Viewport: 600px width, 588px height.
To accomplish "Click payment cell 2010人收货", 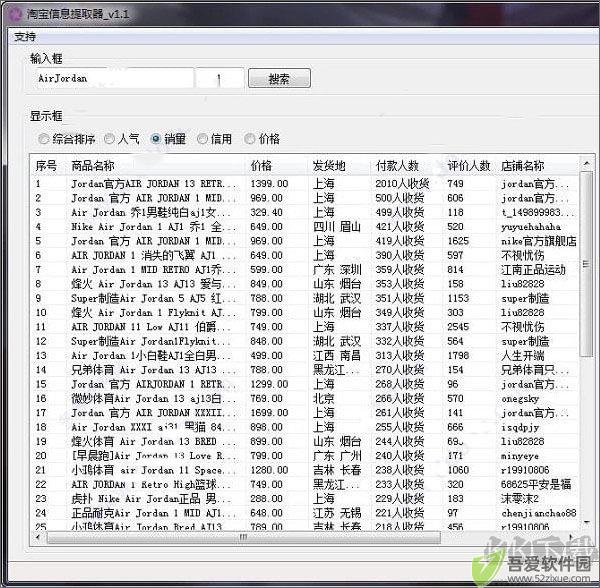I will [x=402, y=184].
